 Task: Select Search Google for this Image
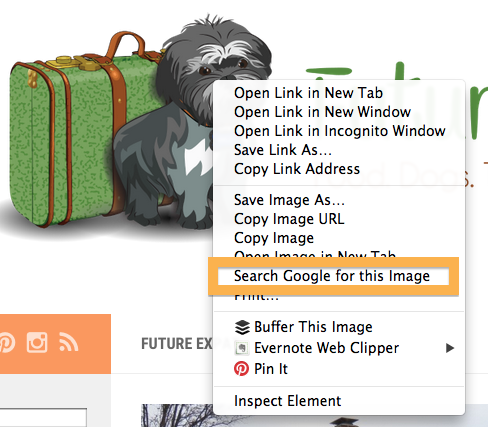pyautogui.click(x=333, y=276)
